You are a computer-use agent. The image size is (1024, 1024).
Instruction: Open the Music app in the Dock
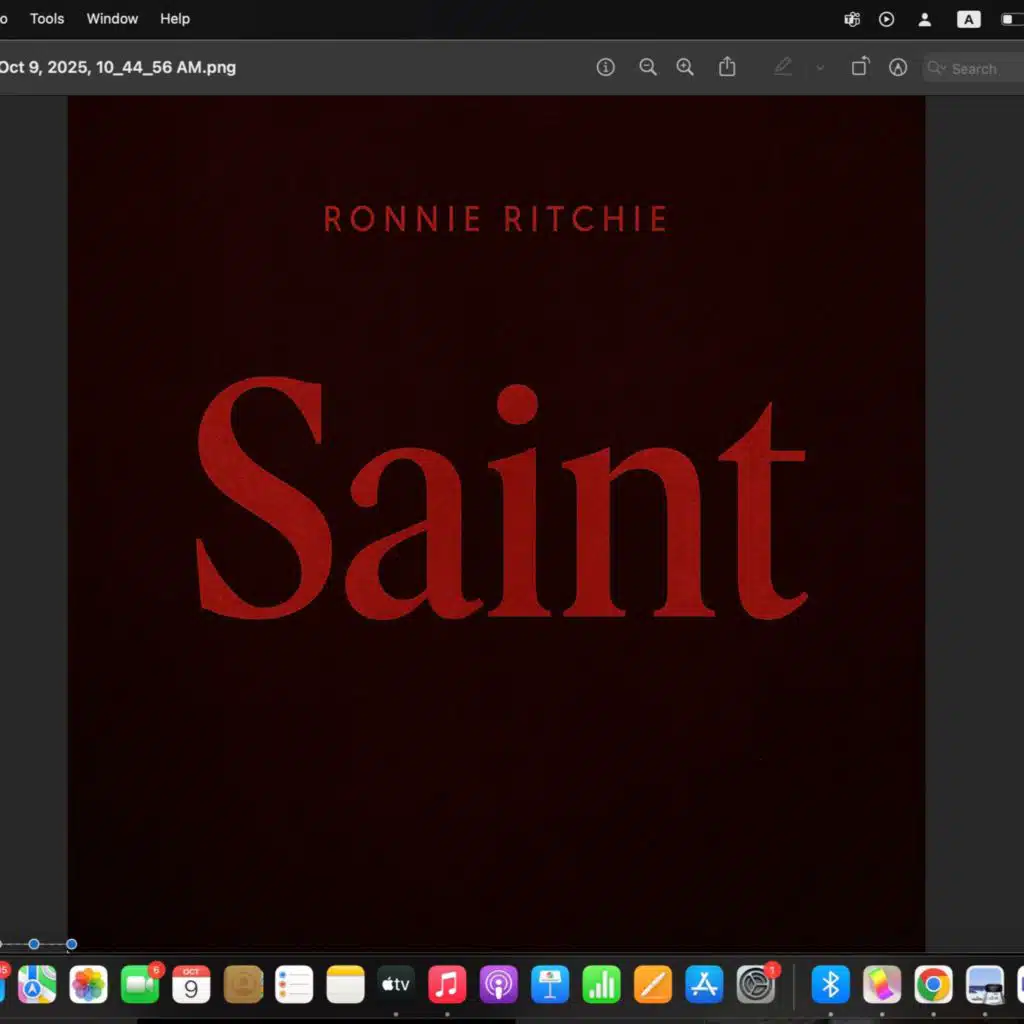point(447,985)
